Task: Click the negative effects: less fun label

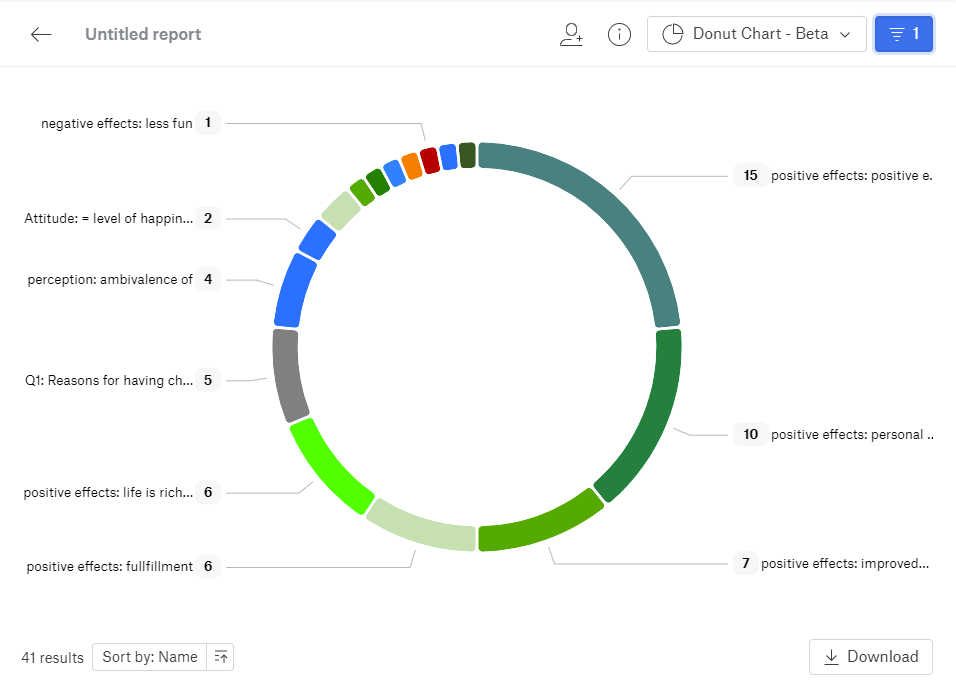Action: coord(117,123)
